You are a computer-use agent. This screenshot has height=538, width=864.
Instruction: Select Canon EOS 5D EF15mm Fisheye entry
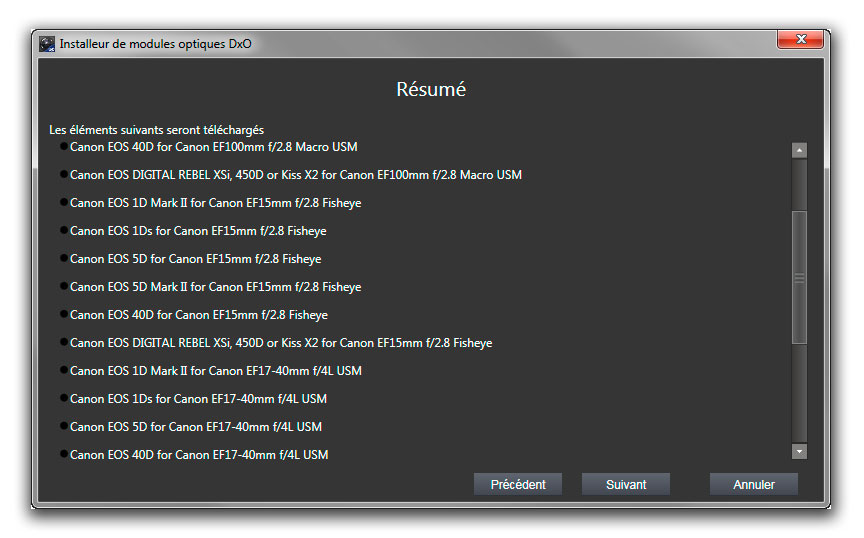(x=196, y=259)
